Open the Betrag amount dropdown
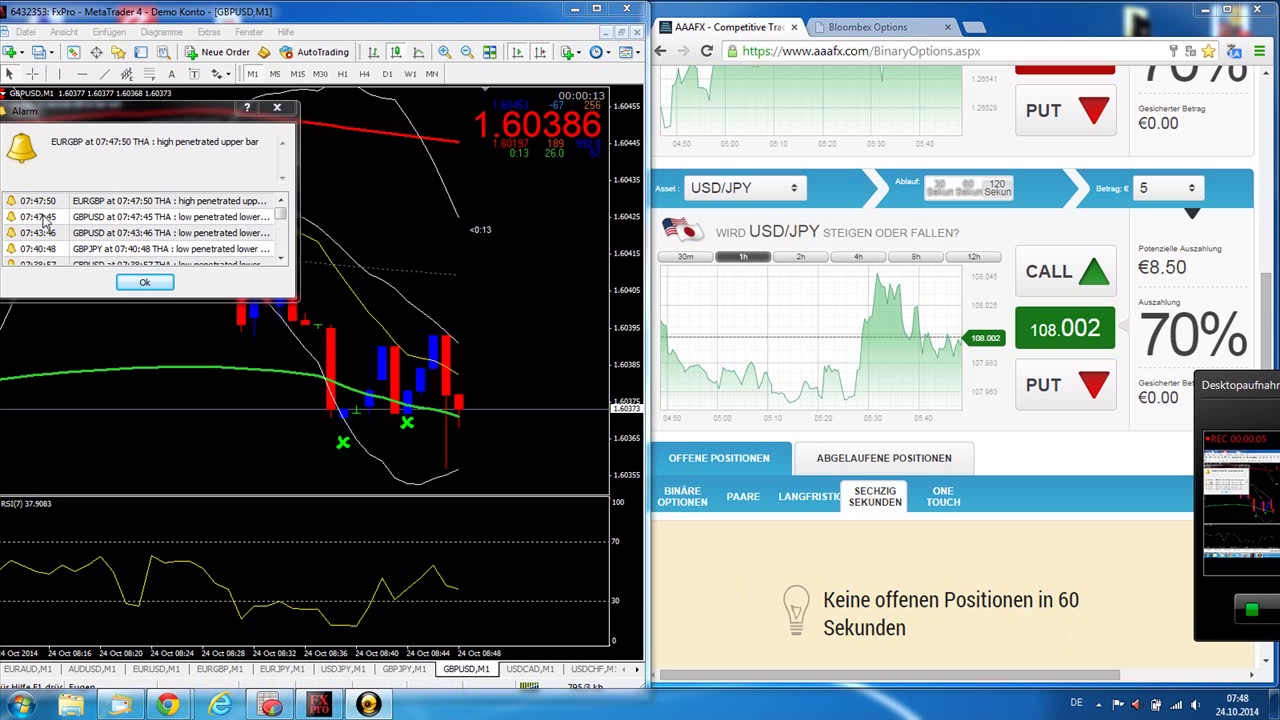1280x720 pixels. click(x=1168, y=188)
